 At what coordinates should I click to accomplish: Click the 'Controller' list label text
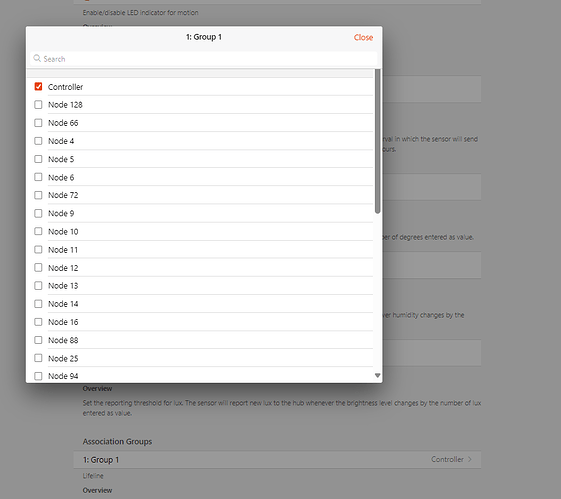[65, 87]
